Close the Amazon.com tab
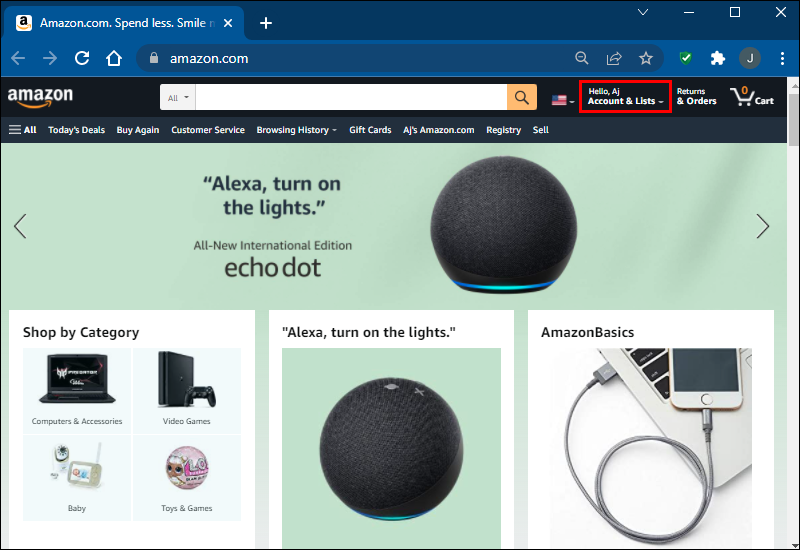The height and width of the screenshot is (550, 800). tap(228, 23)
